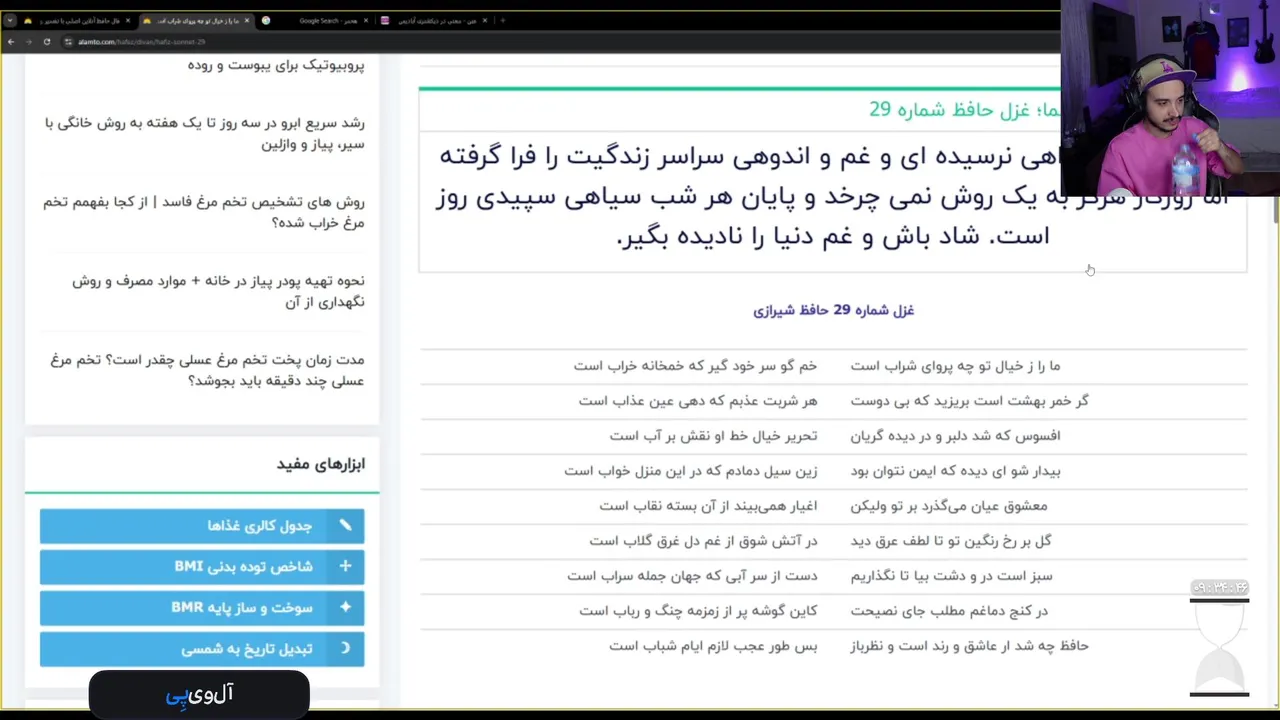1280x720 pixels.
Task: Click the interpretation paragraph ending شاد باش و غم دنیا
Action: click(832, 197)
